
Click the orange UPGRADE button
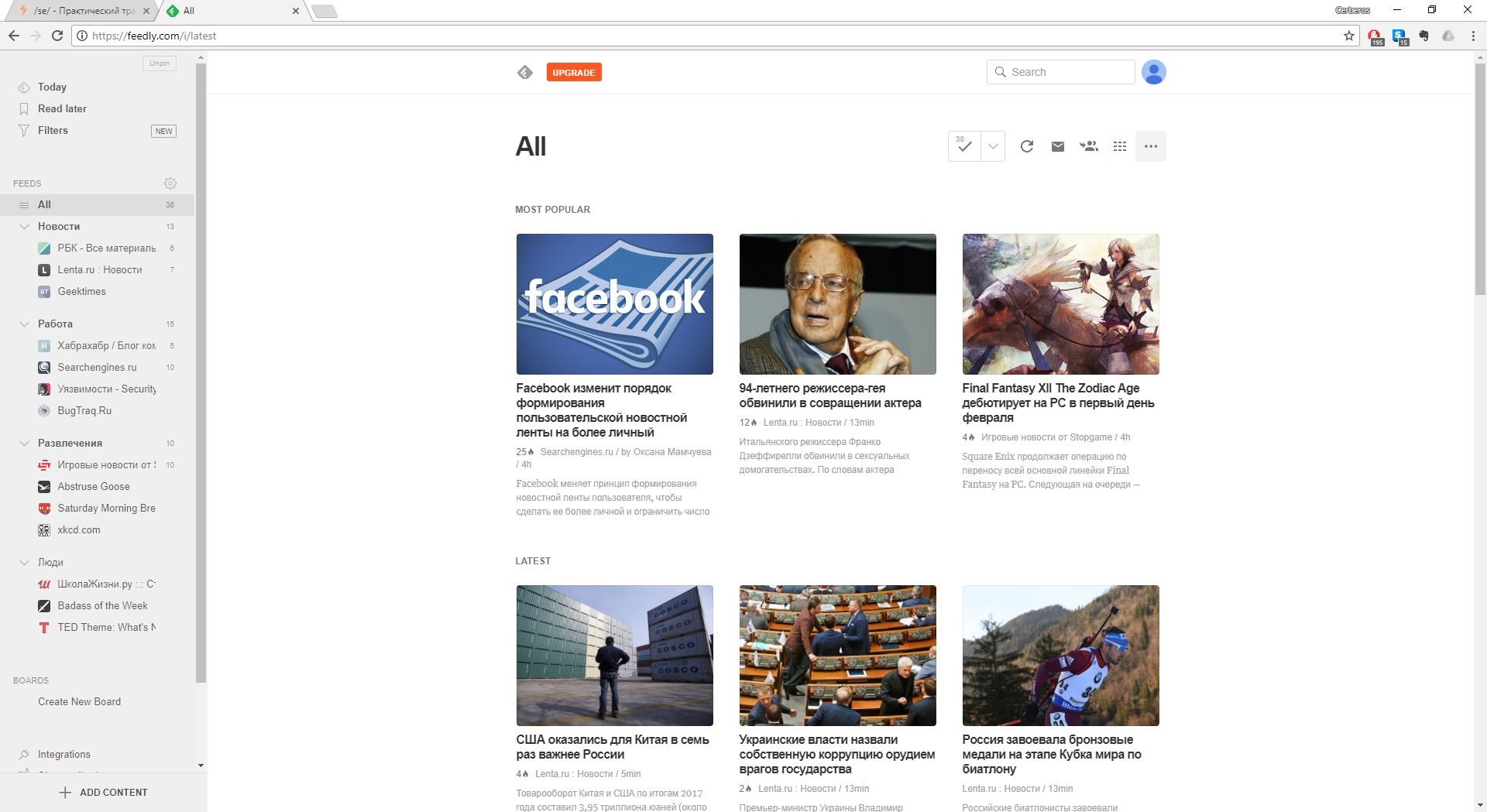click(574, 73)
